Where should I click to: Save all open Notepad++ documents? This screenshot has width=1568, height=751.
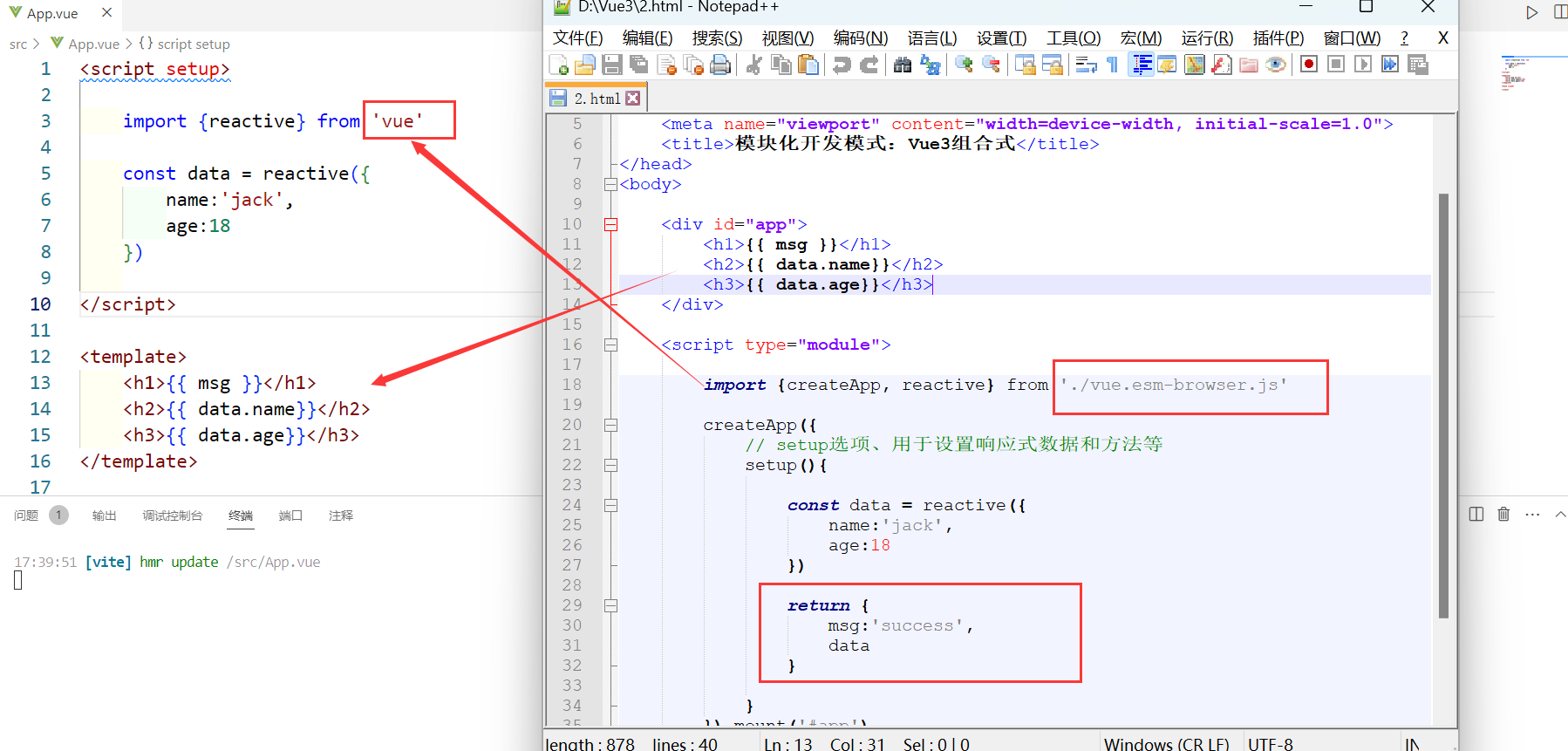tap(639, 65)
